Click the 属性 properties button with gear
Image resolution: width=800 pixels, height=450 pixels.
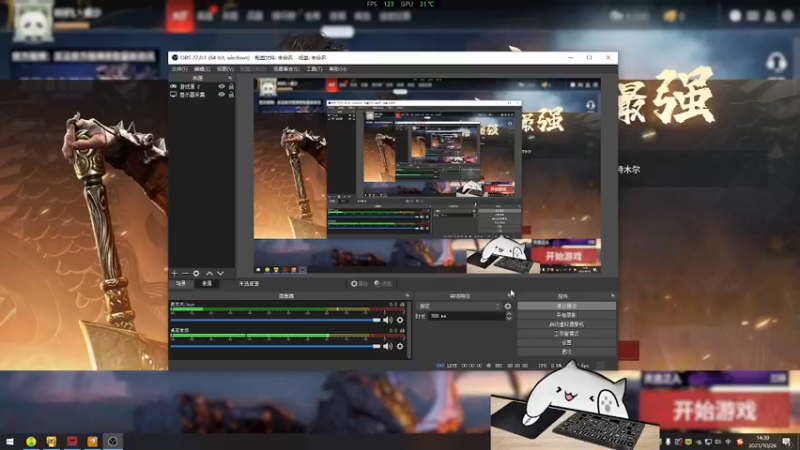click(359, 284)
